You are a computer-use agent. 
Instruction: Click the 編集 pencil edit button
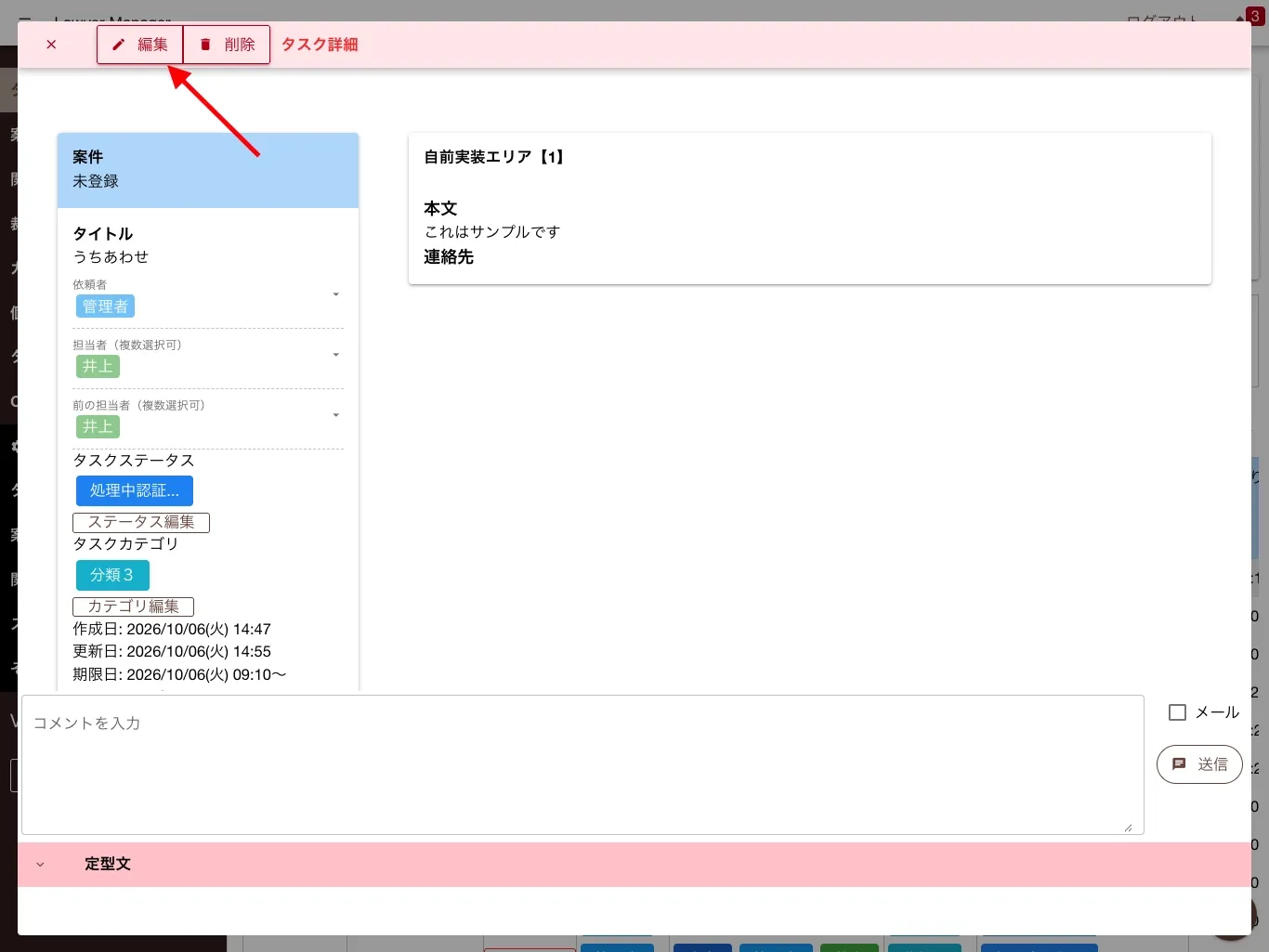140,45
